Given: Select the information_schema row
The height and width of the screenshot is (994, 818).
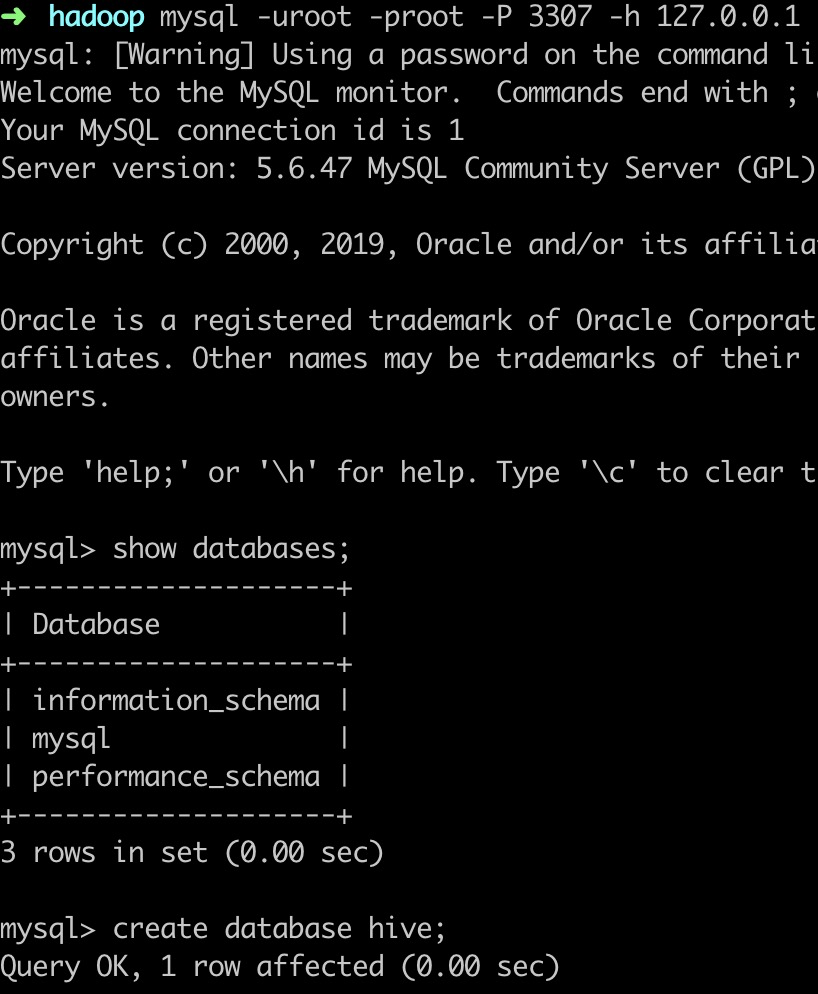Looking at the screenshot, I should [x=176, y=701].
